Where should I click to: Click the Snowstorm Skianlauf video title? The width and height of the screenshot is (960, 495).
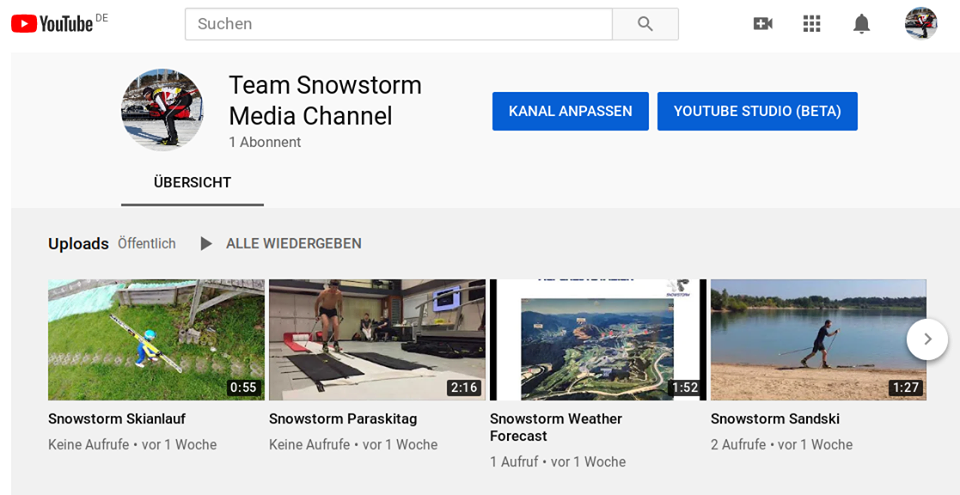pyautogui.click(x=117, y=419)
